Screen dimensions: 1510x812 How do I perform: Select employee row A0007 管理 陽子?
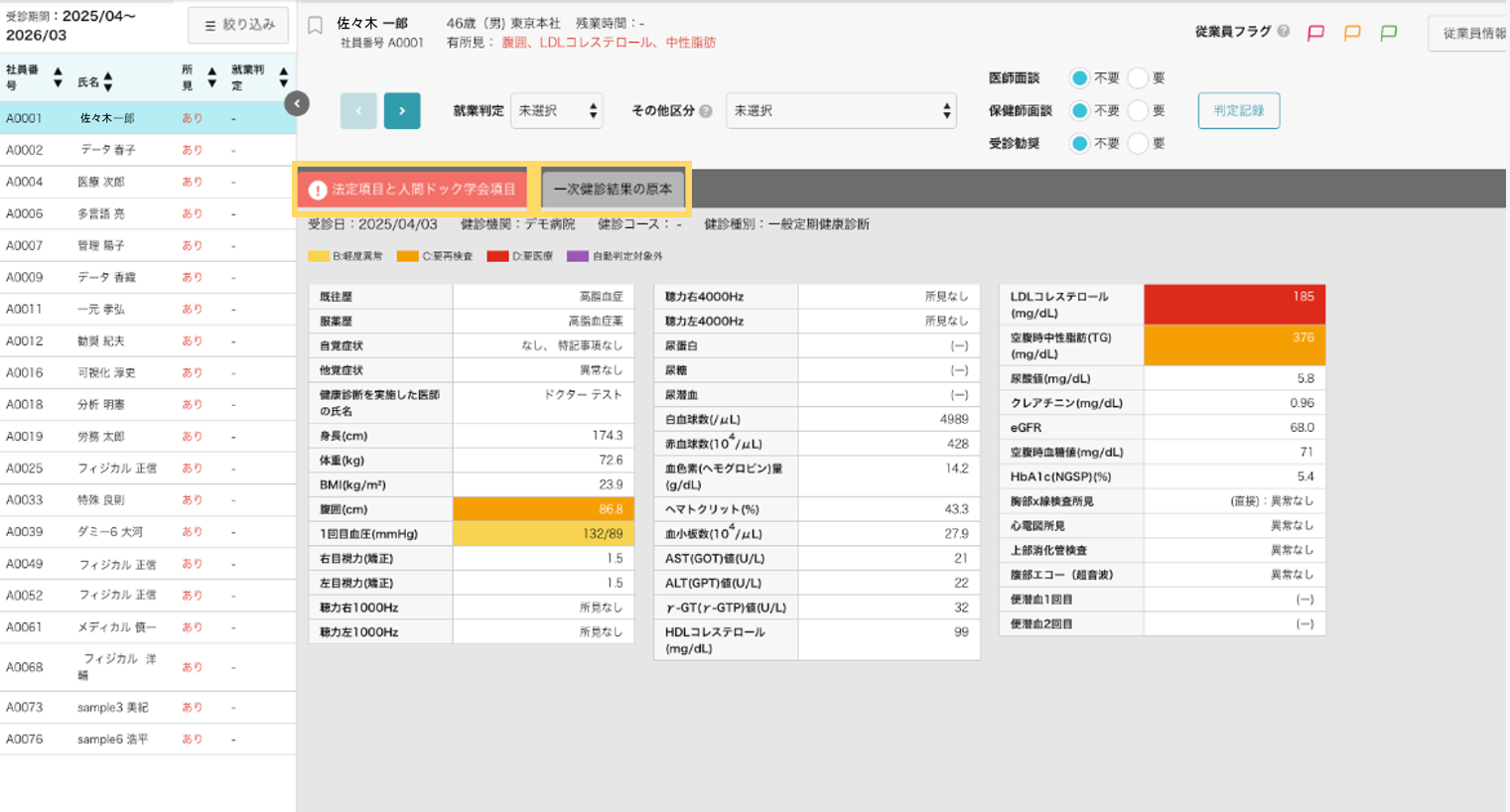click(148, 245)
